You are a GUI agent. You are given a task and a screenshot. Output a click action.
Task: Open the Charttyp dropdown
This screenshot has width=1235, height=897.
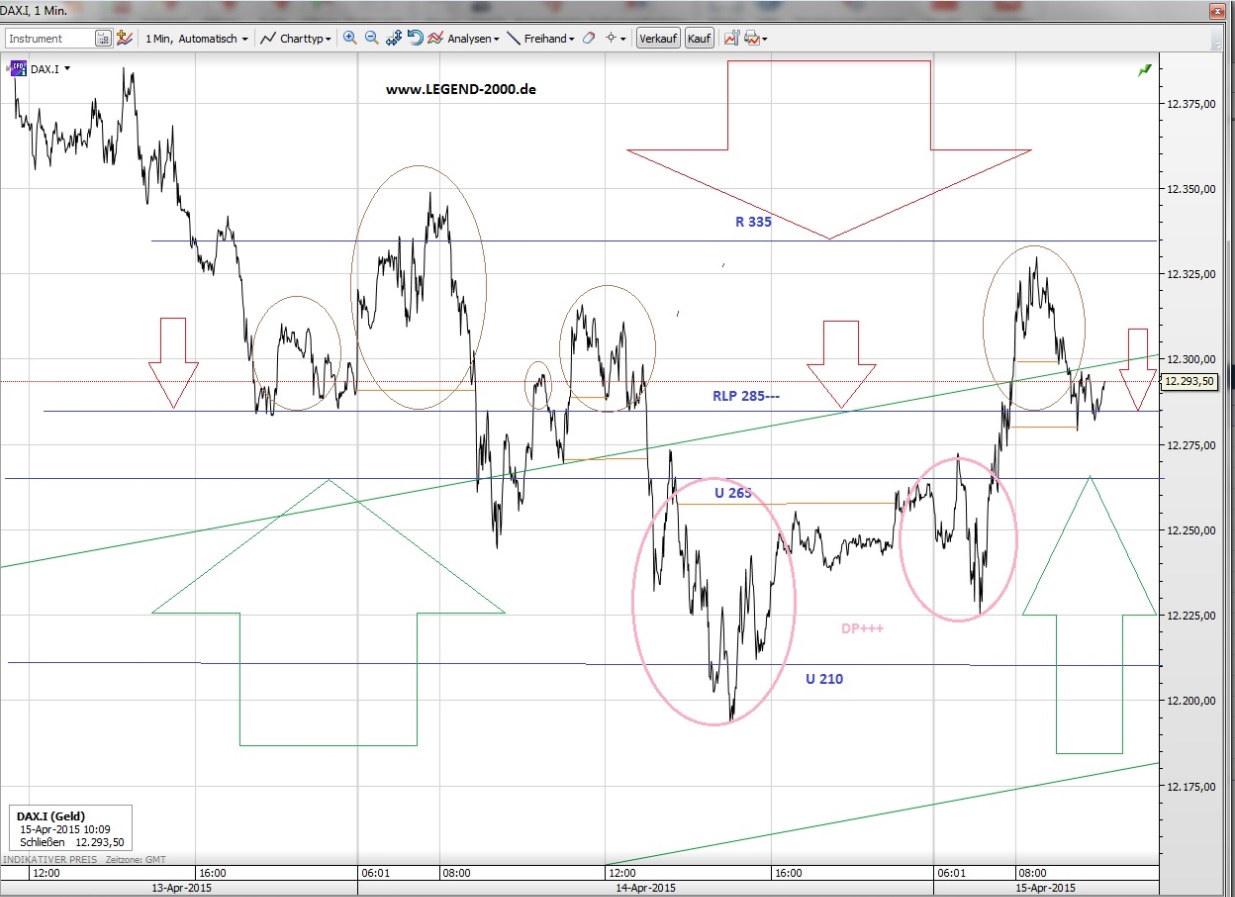[x=296, y=38]
